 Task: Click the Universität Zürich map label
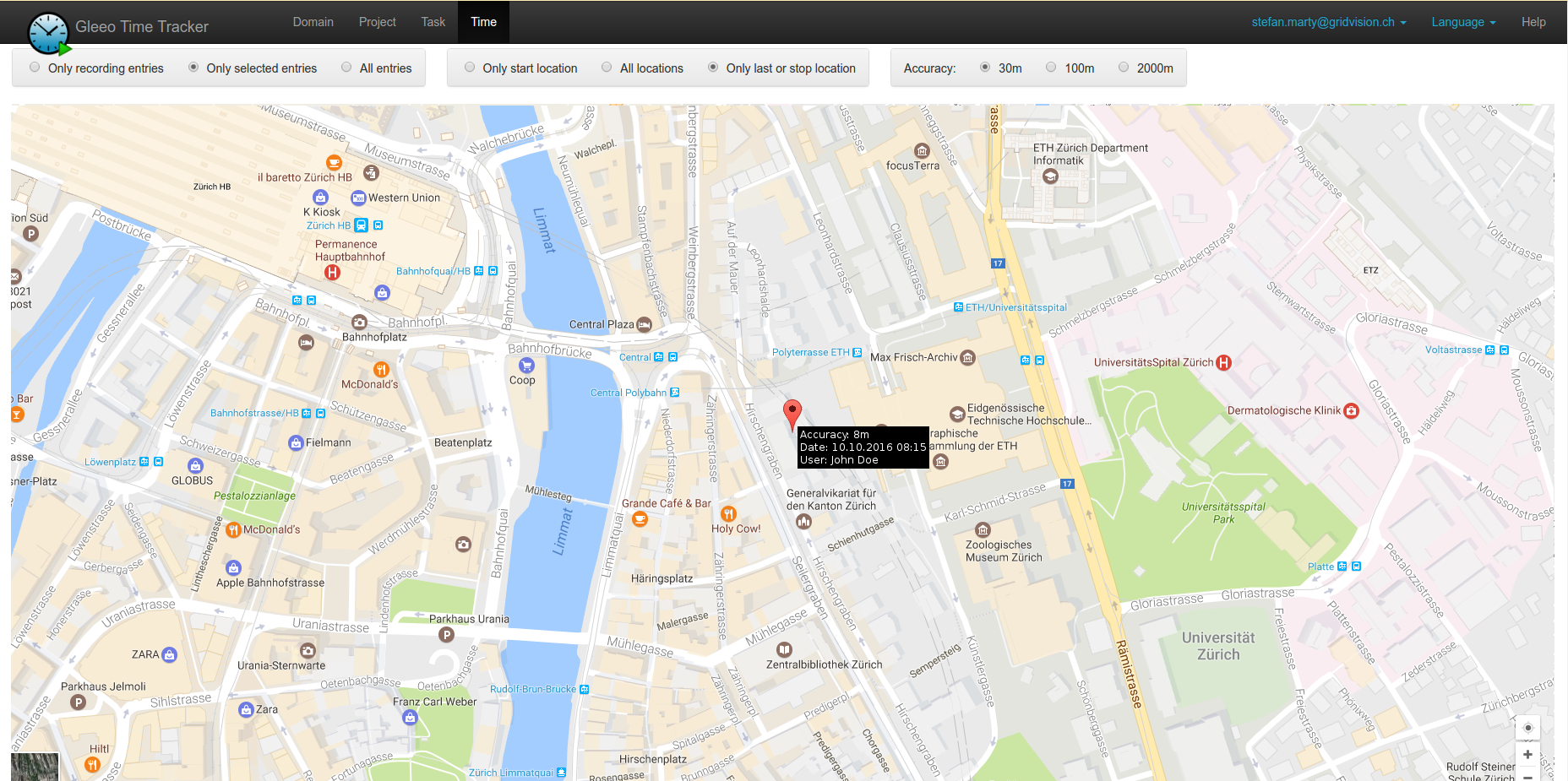(x=1218, y=646)
